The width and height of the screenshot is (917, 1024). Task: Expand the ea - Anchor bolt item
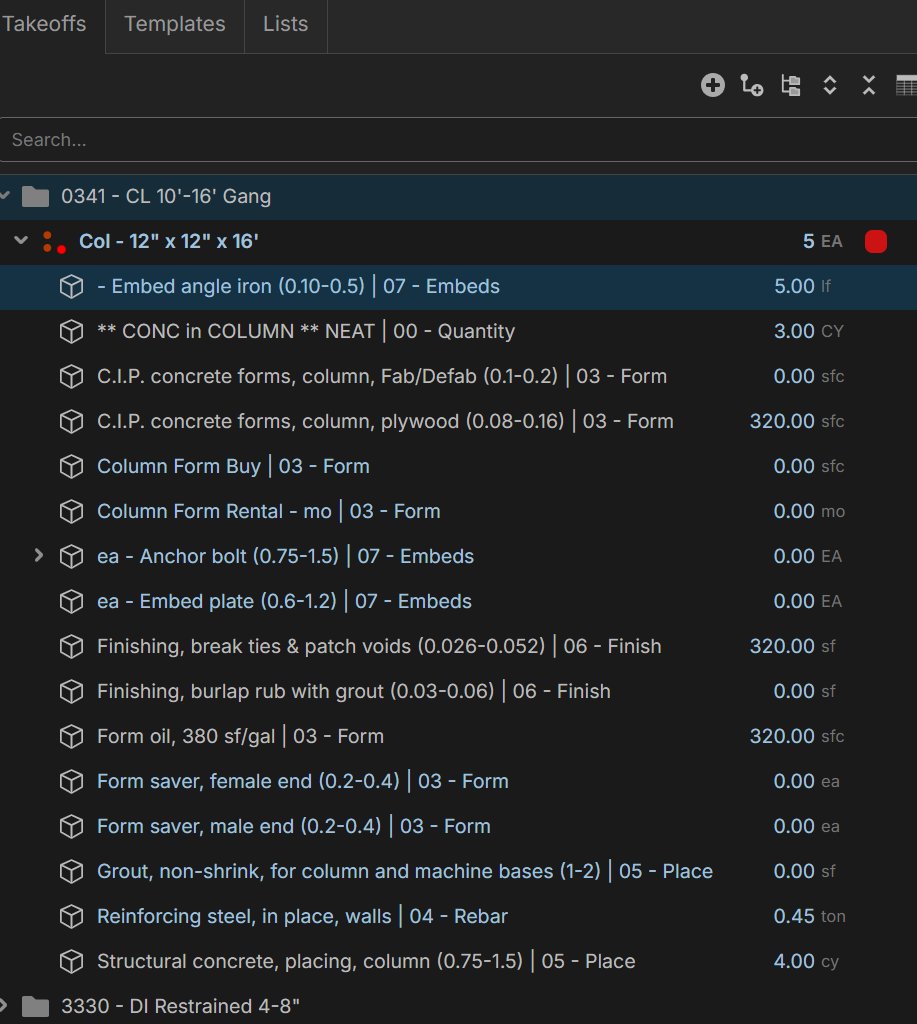click(x=39, y=555)
